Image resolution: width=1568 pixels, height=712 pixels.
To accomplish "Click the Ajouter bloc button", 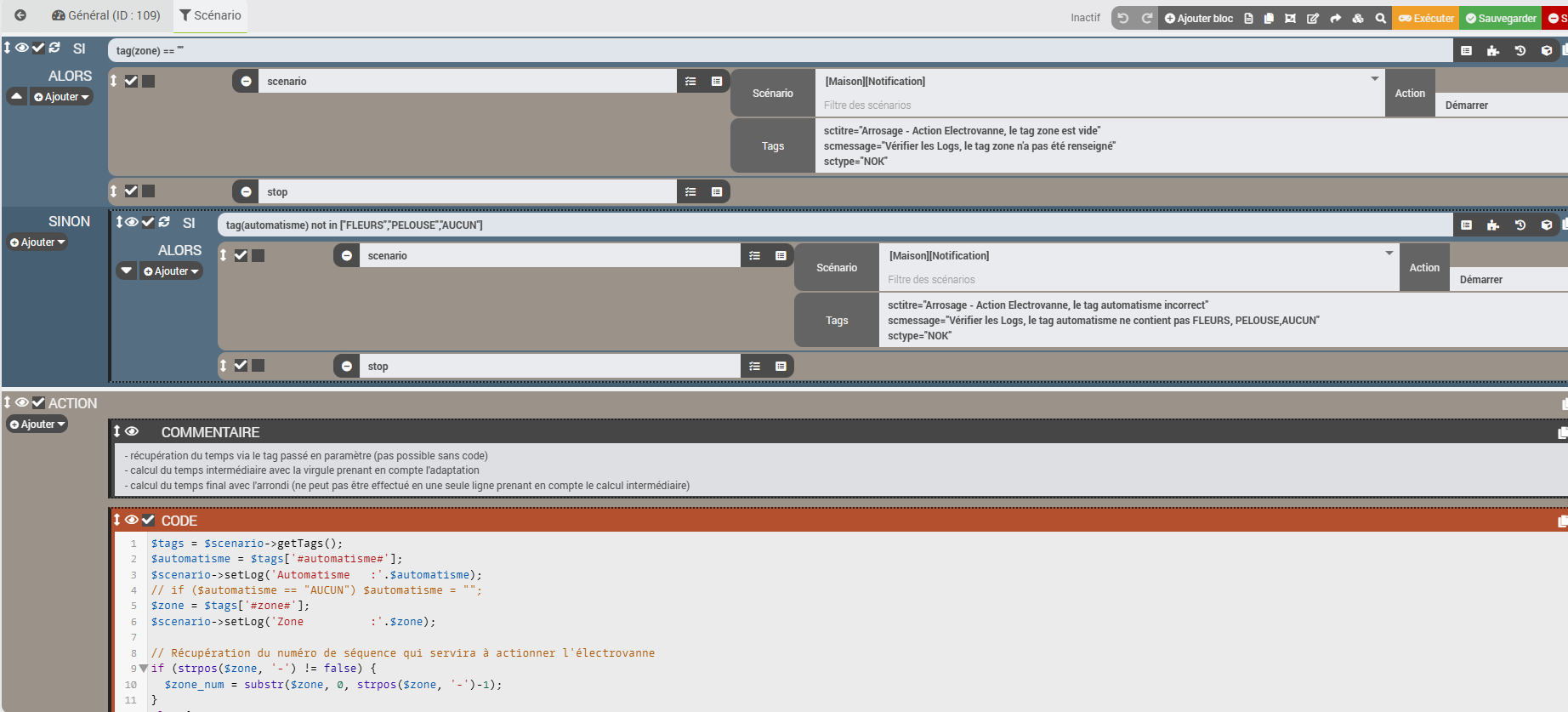I will 1198,18.
